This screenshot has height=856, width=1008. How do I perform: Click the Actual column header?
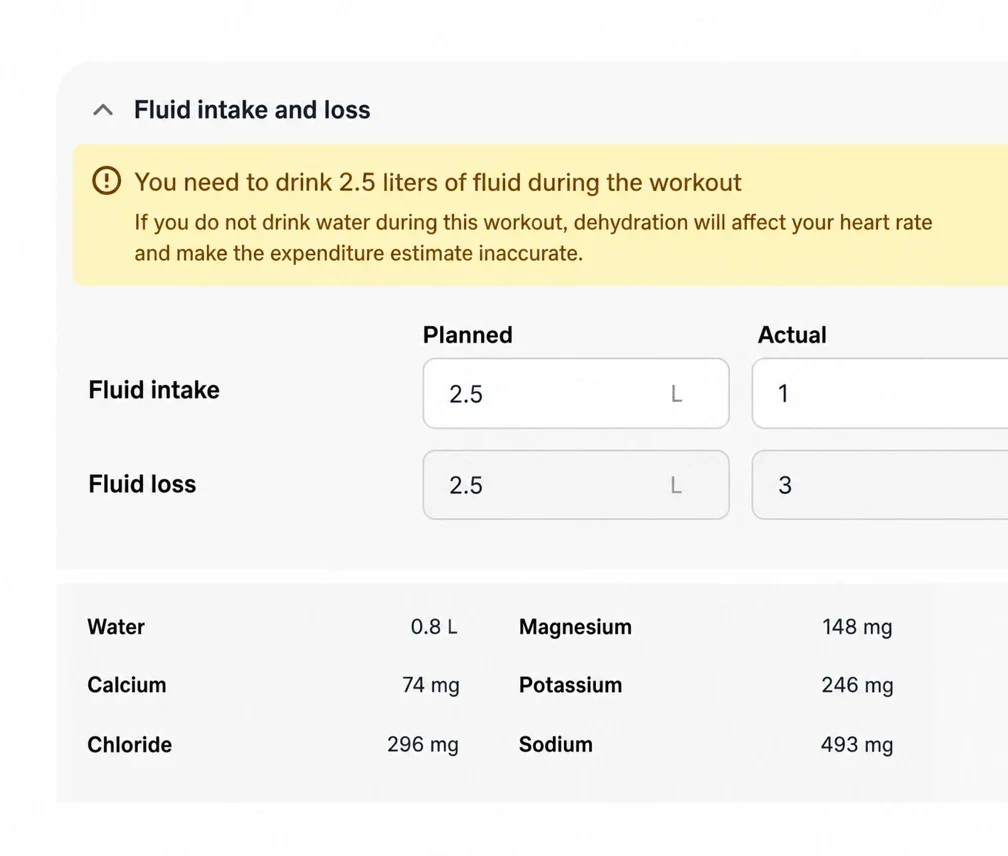pyautogui.click(x=792, y=335)
